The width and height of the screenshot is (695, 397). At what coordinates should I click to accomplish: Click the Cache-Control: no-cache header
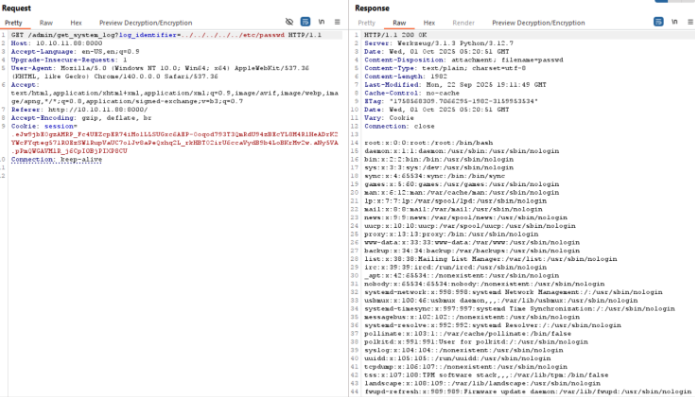point(412,93)
